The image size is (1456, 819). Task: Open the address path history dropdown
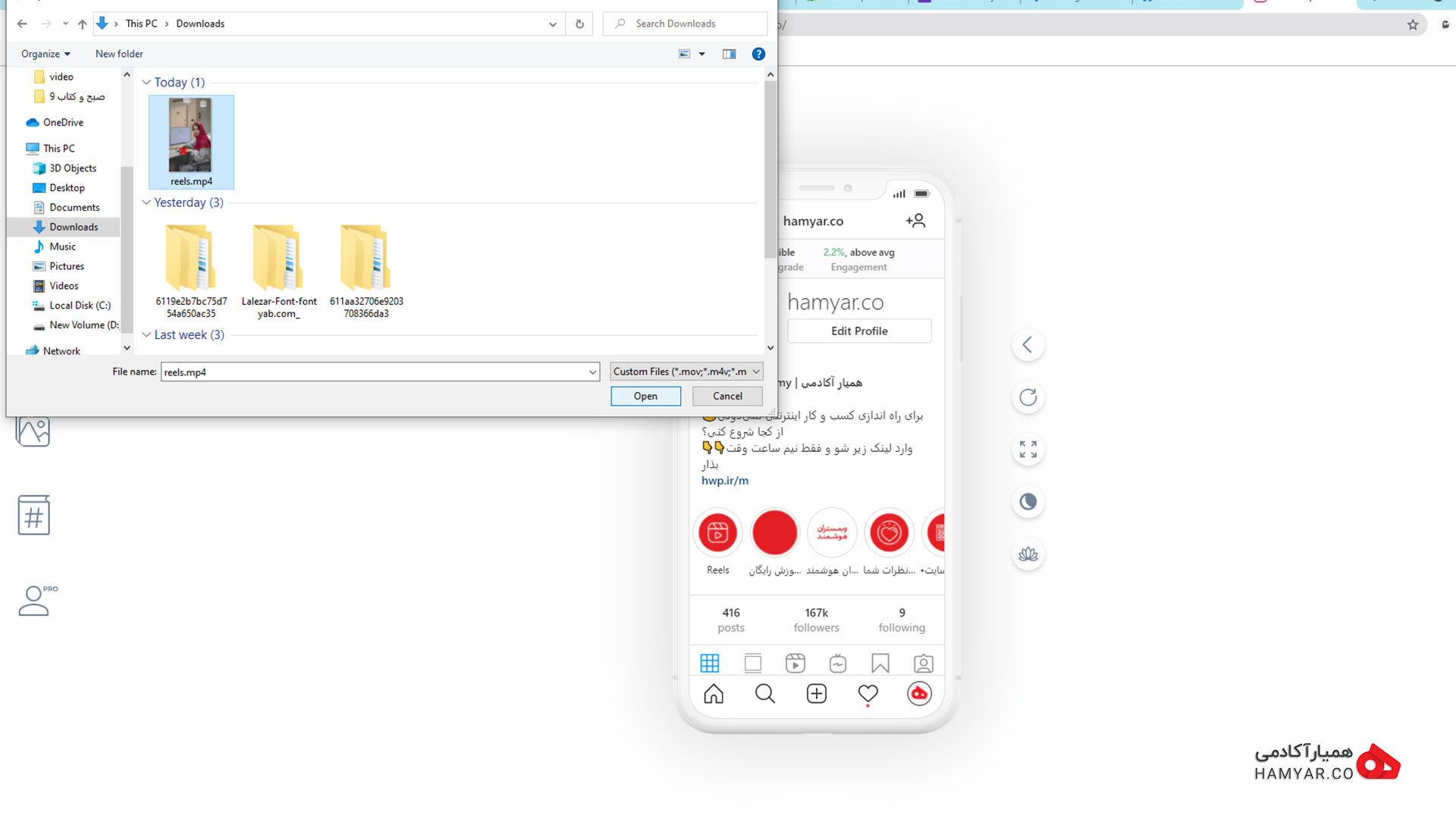tap(553, 24)
